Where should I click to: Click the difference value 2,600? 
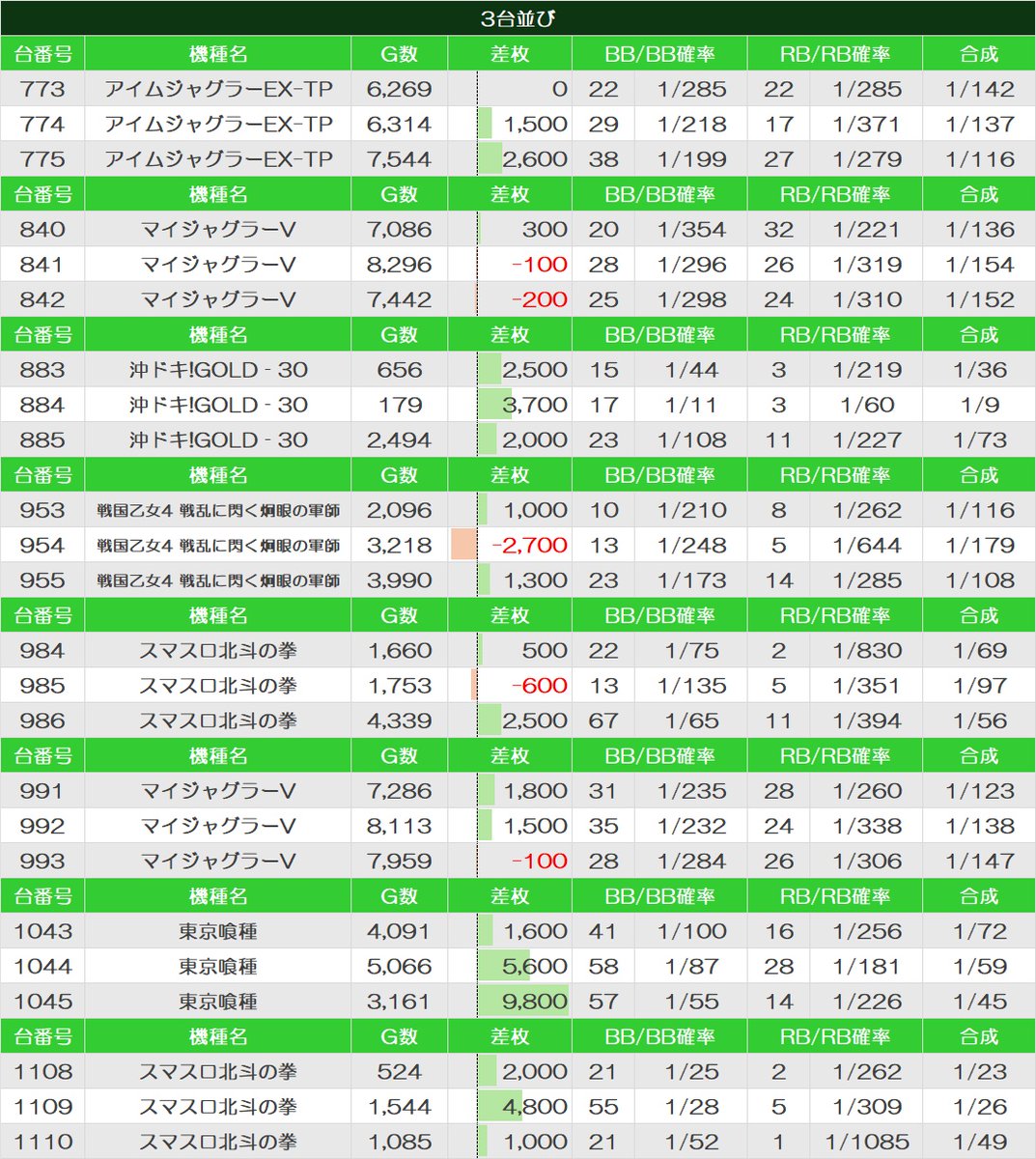click(535, 159)
